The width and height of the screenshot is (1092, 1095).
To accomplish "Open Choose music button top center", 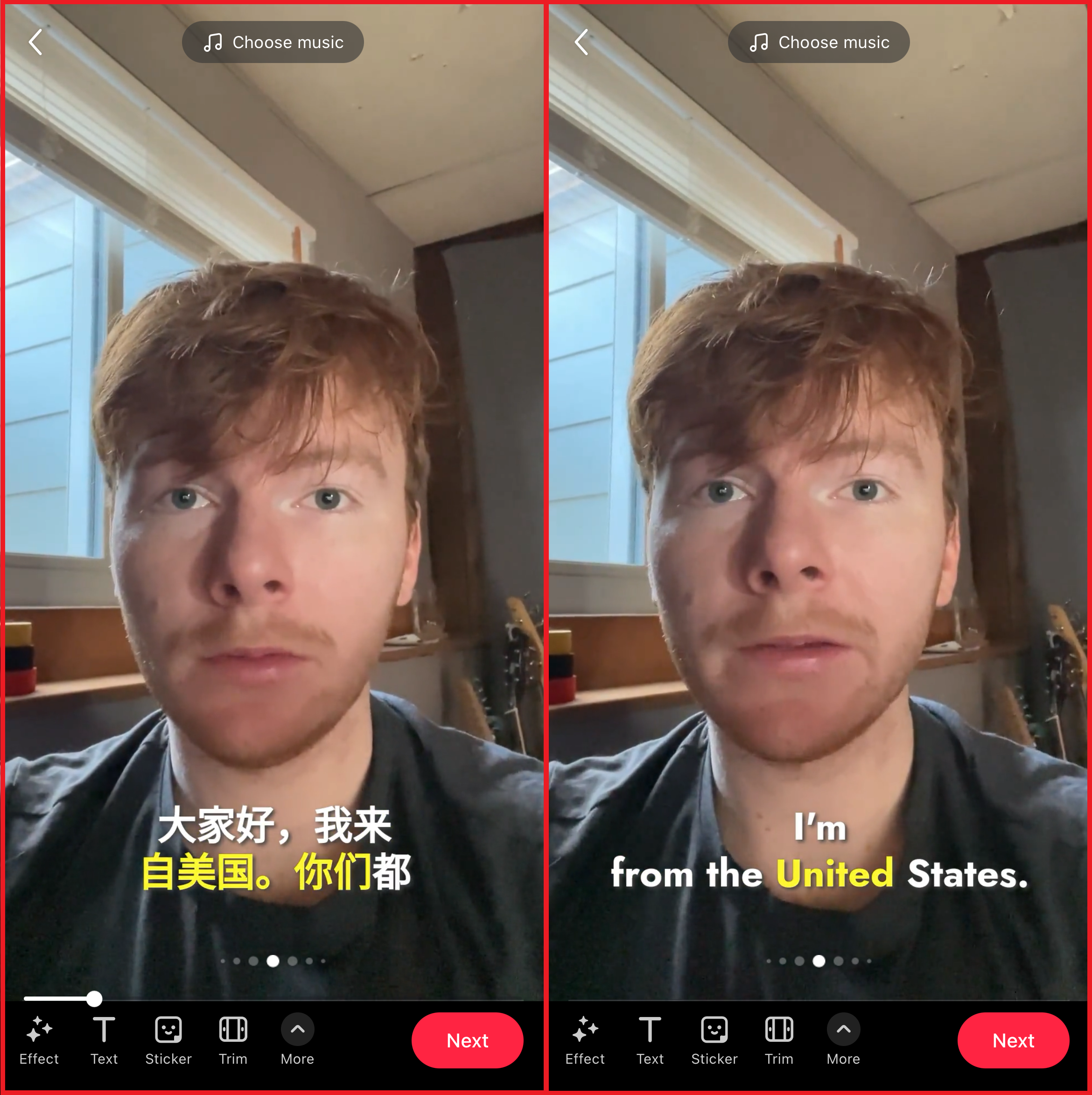I will tap(274, 41).
